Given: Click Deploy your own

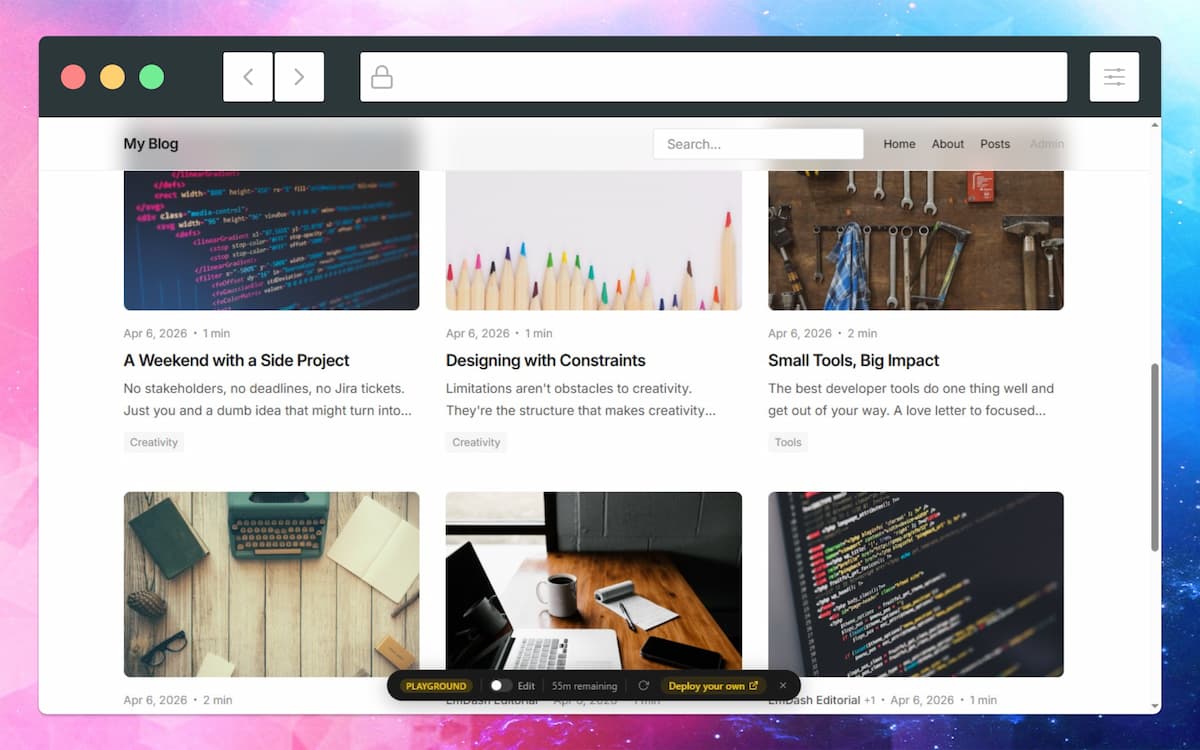Looking at the screenshot, I should click(x=708, y=685).
